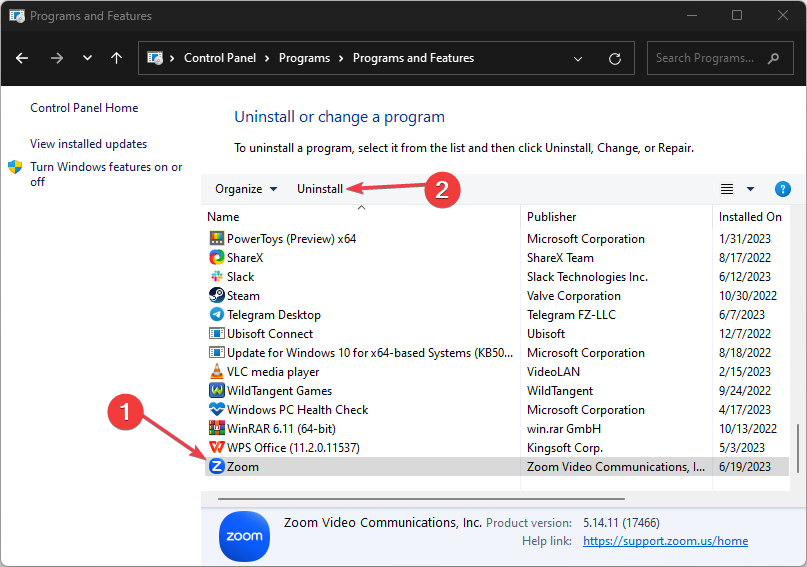
Task: Open recent locations dropdown chevron
Action: (87, 58)
